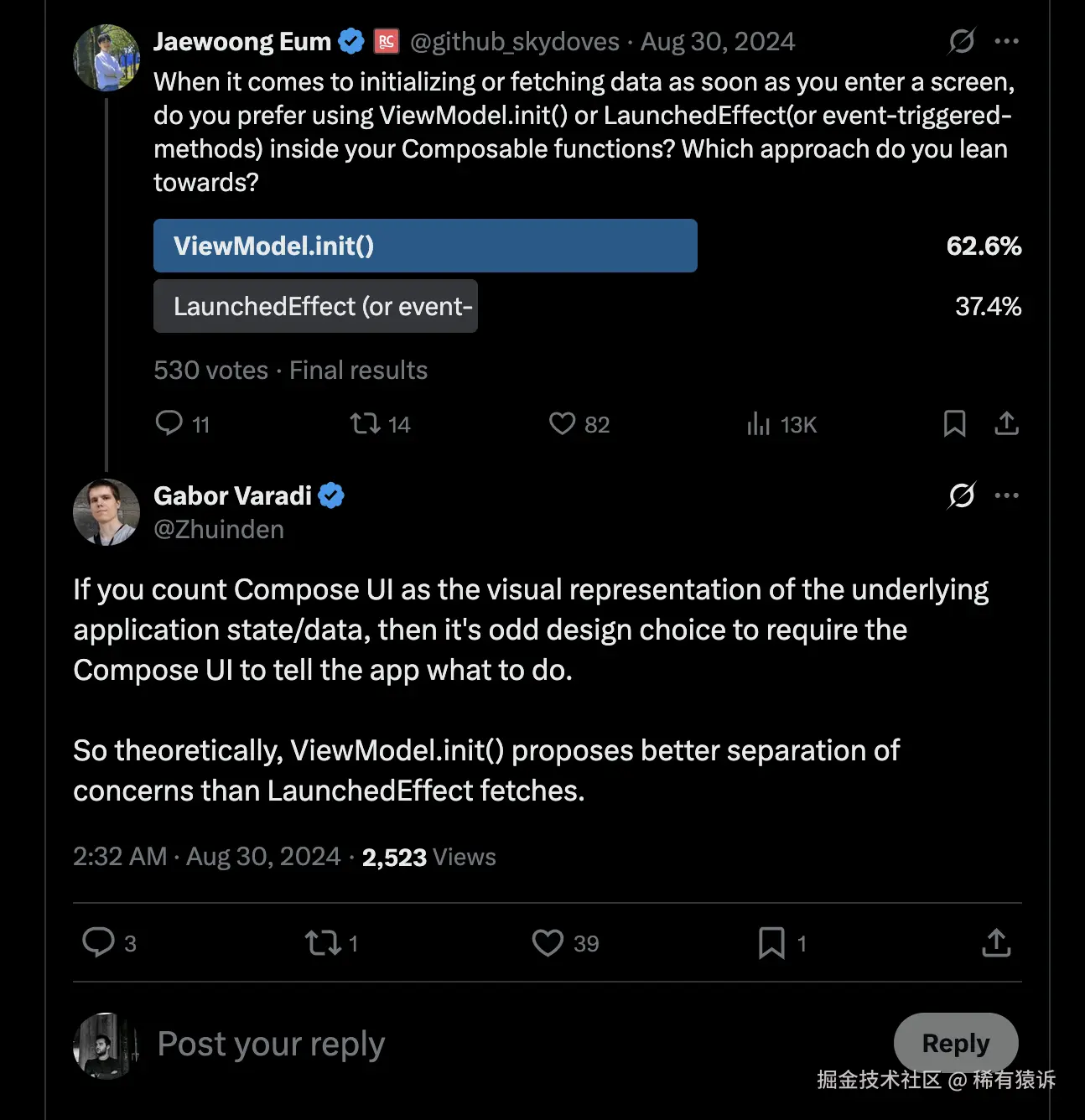Click the Post your reply field

[x=270, y=1043]
